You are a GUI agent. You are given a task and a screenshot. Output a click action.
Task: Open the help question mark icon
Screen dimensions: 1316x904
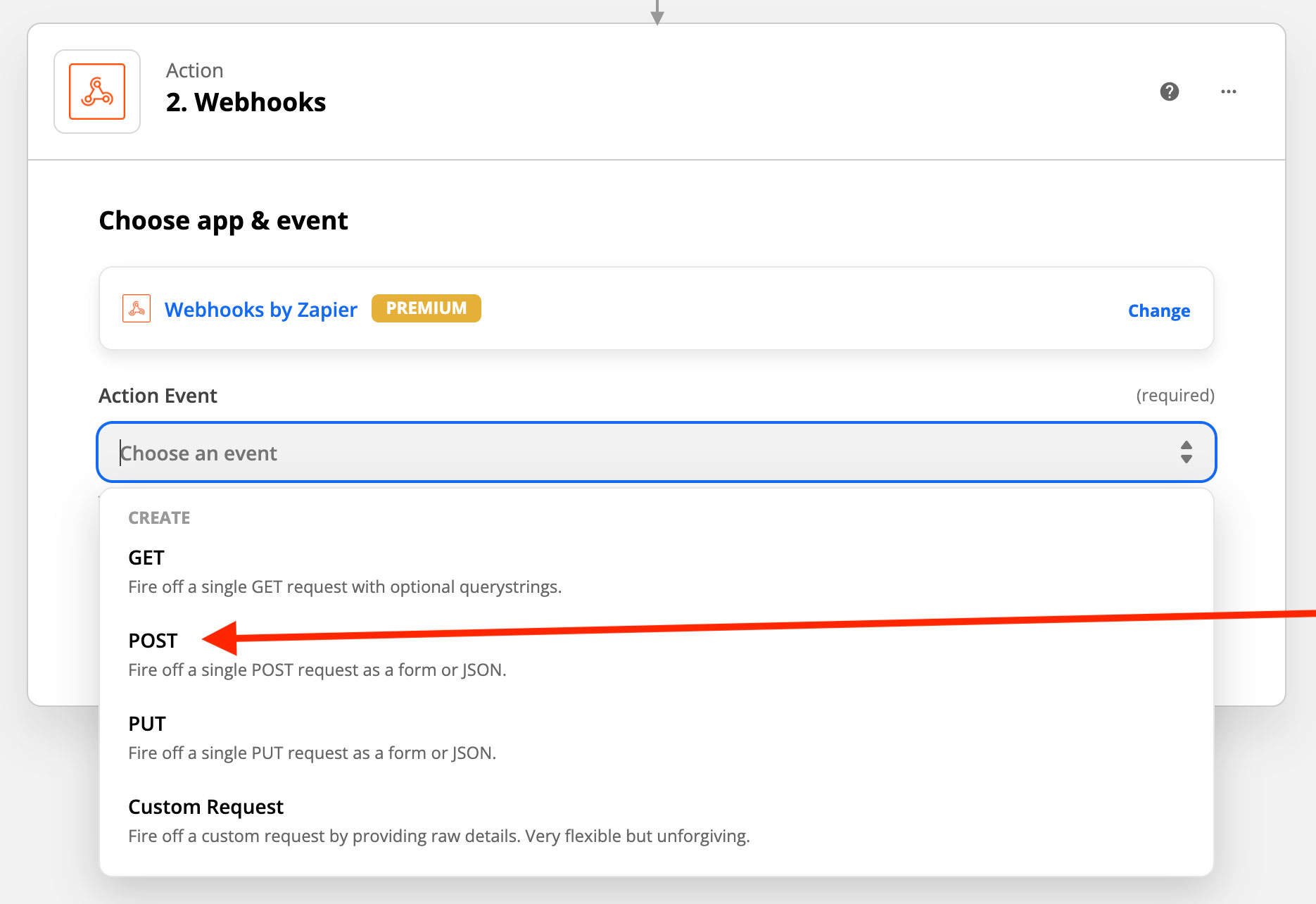click(1170, 92)
